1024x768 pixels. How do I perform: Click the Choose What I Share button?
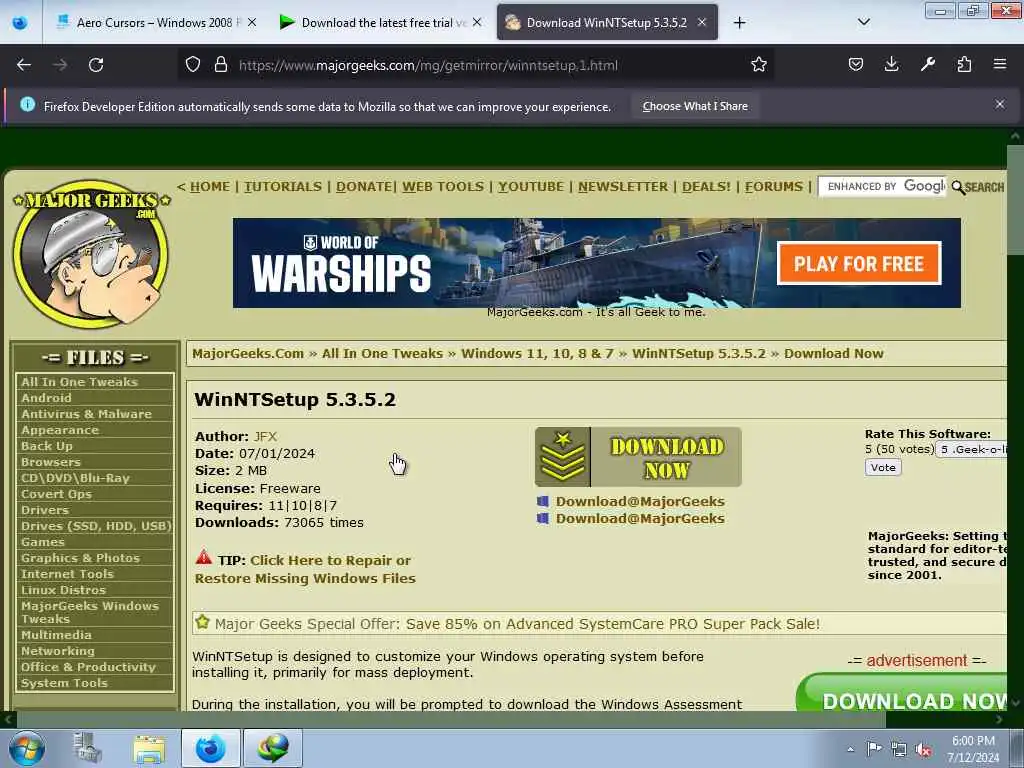coord(695,106)
